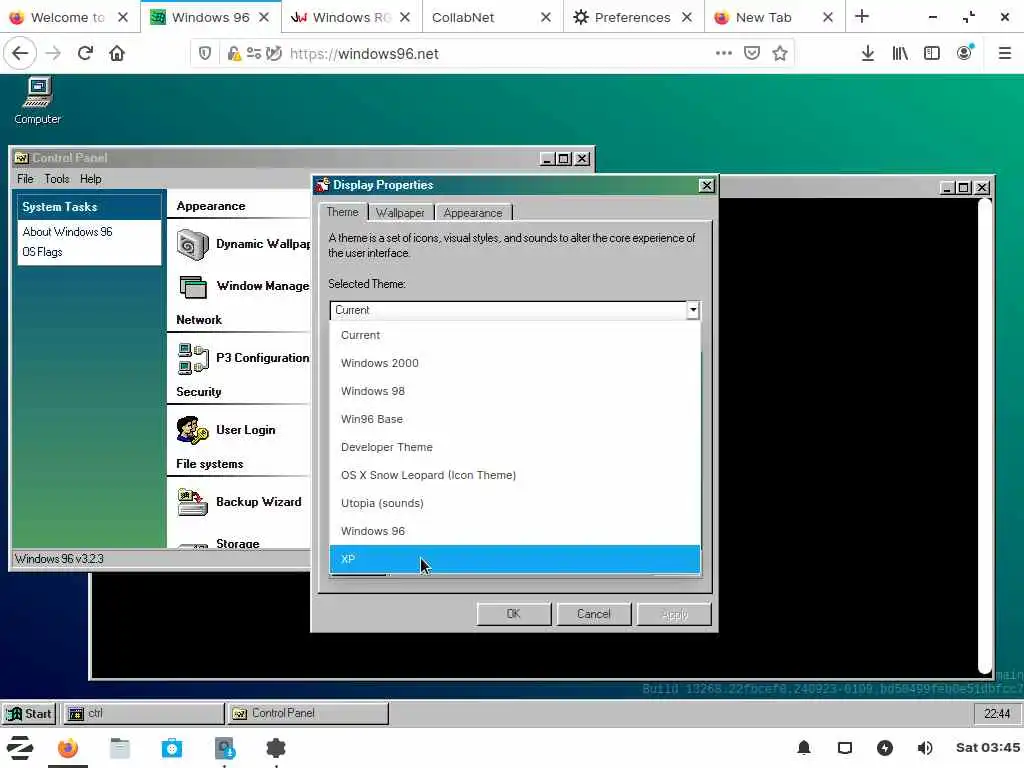The height and width of the screenshot is (768, 1024).
Task: Choose Win96 Base theme option
Action: 515,419
